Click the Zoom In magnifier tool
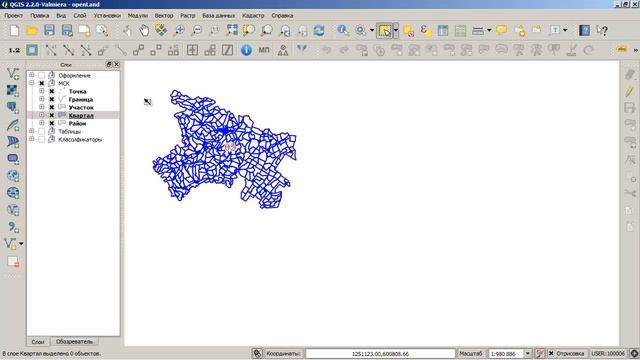Screen dimensions: 640x360 (179, 31)
